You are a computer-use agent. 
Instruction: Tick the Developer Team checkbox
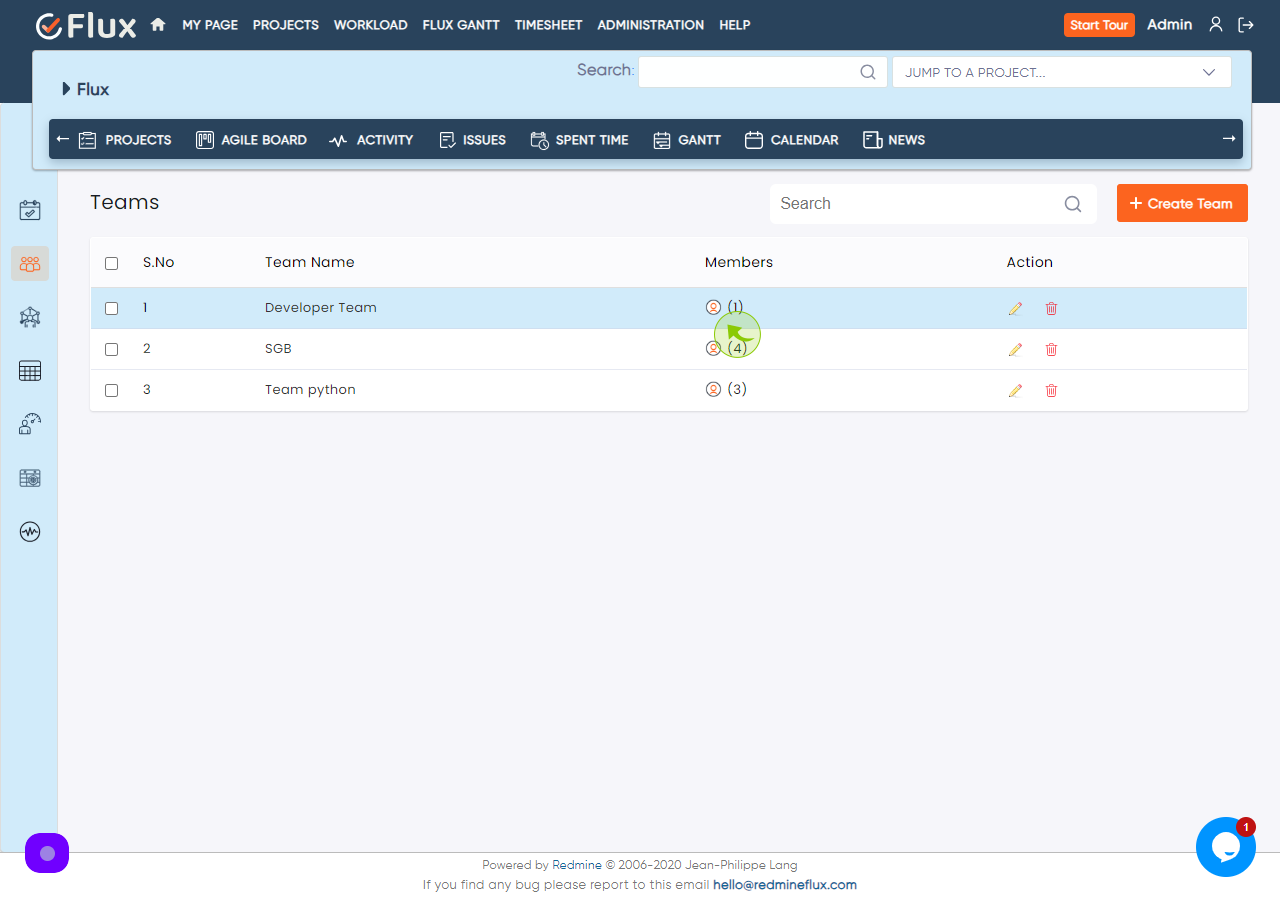[111, 308]
